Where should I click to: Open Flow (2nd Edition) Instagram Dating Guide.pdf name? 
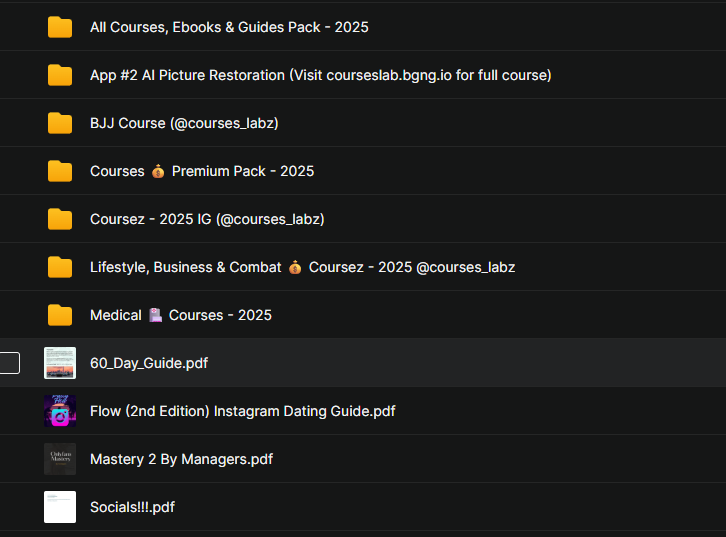pyautogui.click(x=243, y=411)
